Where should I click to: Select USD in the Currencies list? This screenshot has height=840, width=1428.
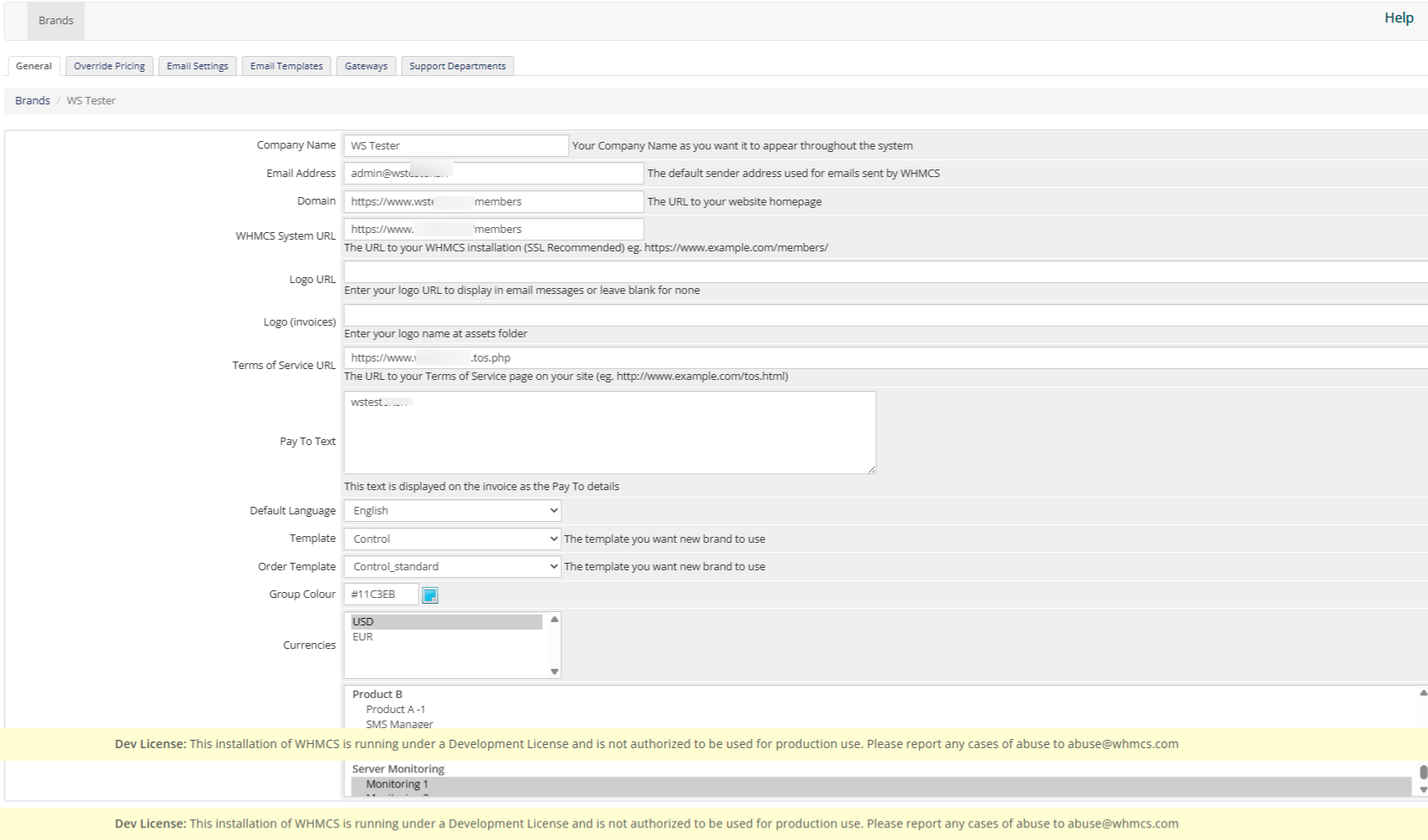[363, 622]
